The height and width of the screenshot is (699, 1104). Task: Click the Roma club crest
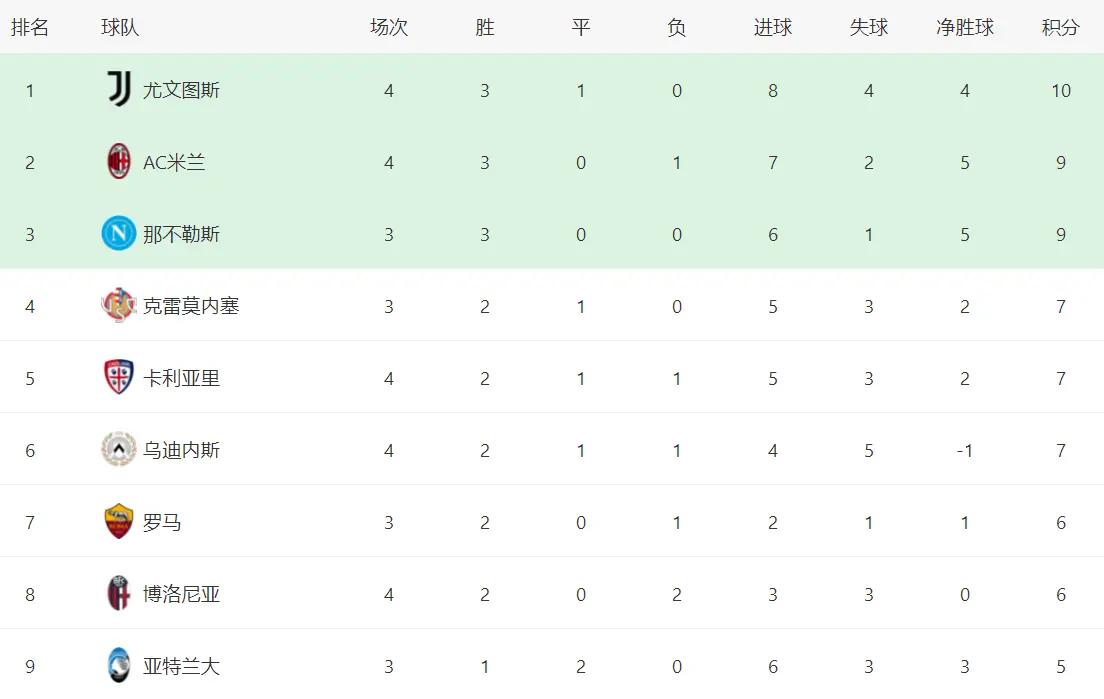coord(119,522)
